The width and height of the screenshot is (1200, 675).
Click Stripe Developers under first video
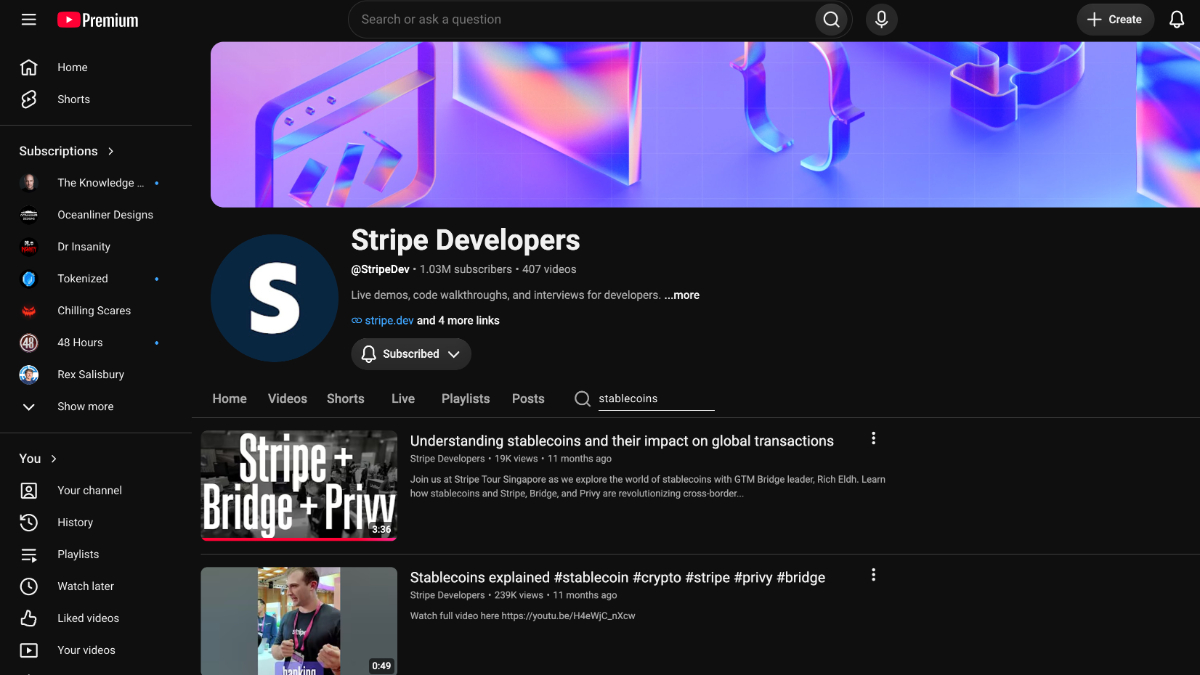[447, 459]
